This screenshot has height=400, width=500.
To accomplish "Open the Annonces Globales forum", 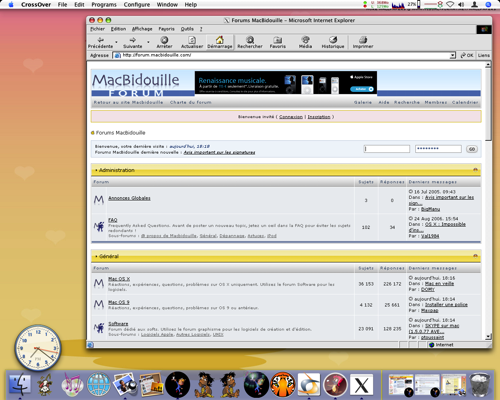I will (x=129, y=198).
